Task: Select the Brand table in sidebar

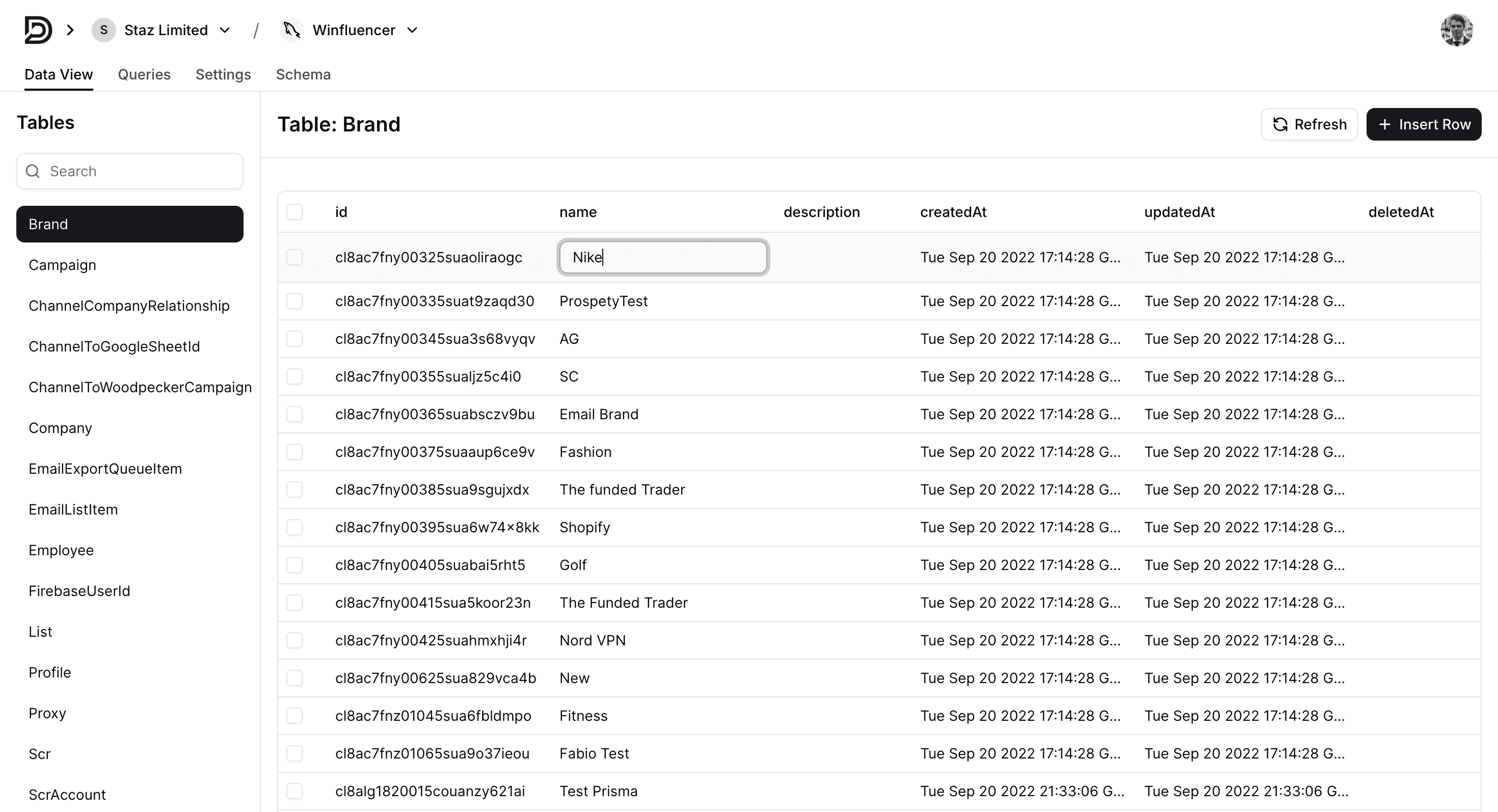Action: (x=130, y=224)
